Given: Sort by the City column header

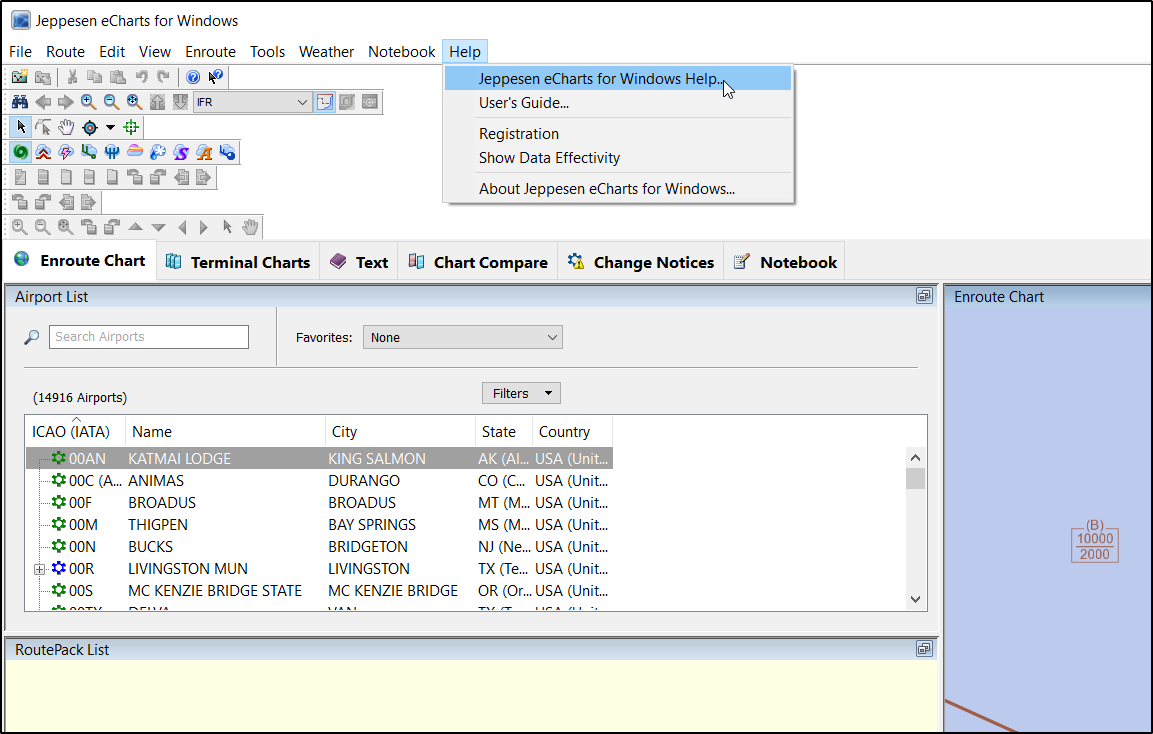Looking at the screenshot, I should click(400, 432).
